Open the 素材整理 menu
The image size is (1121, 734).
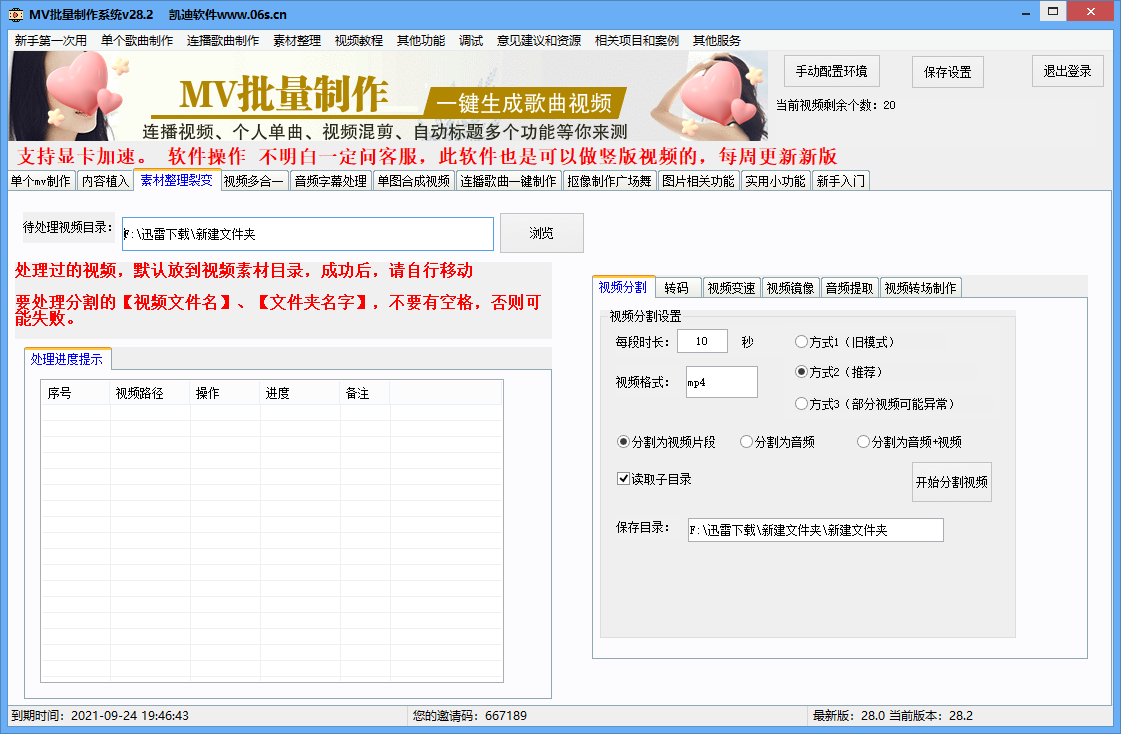(297, 41)
